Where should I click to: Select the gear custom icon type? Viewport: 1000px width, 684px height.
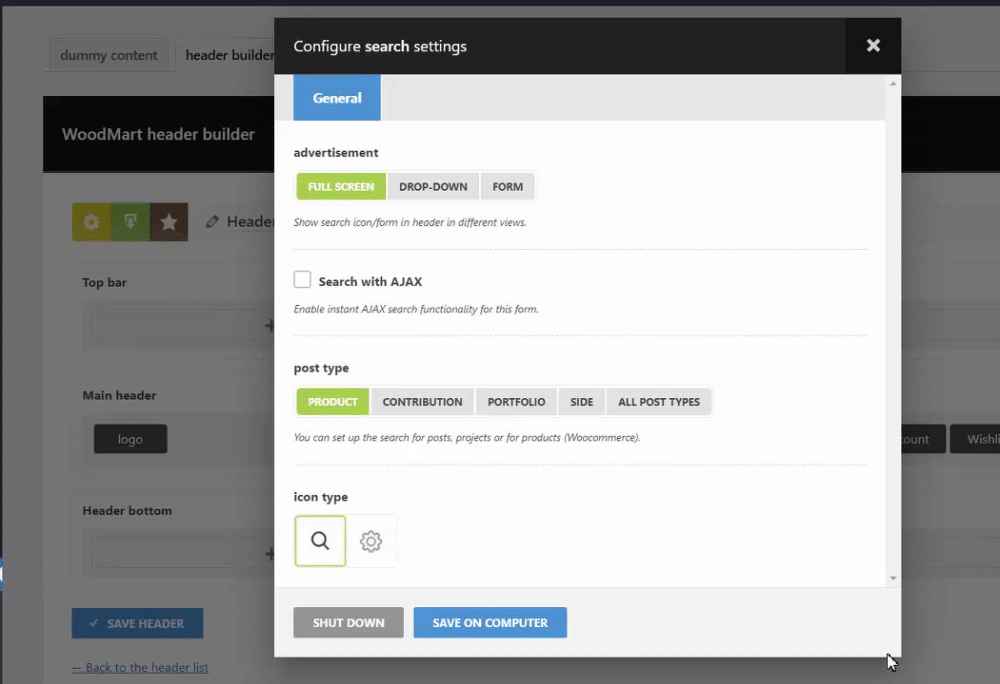(371, 541)
